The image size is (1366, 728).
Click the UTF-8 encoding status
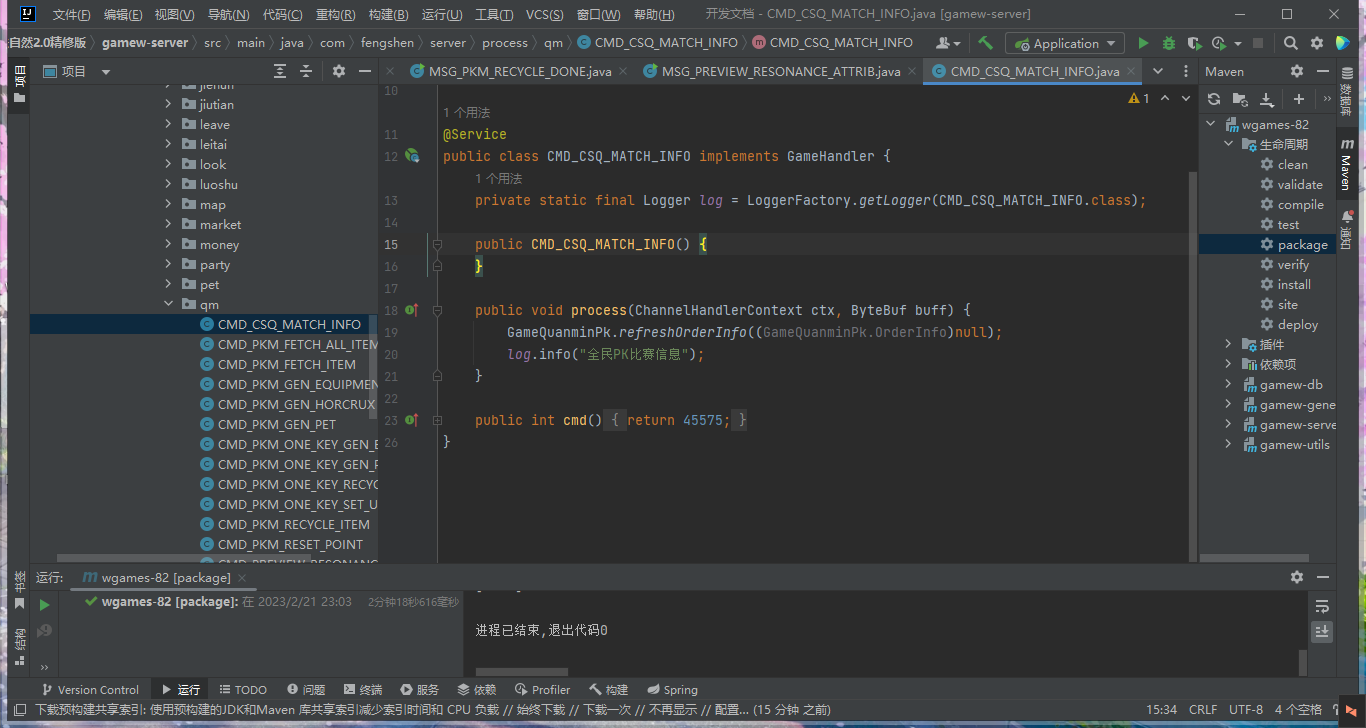pyautogui.click(x=1246, y=709)
